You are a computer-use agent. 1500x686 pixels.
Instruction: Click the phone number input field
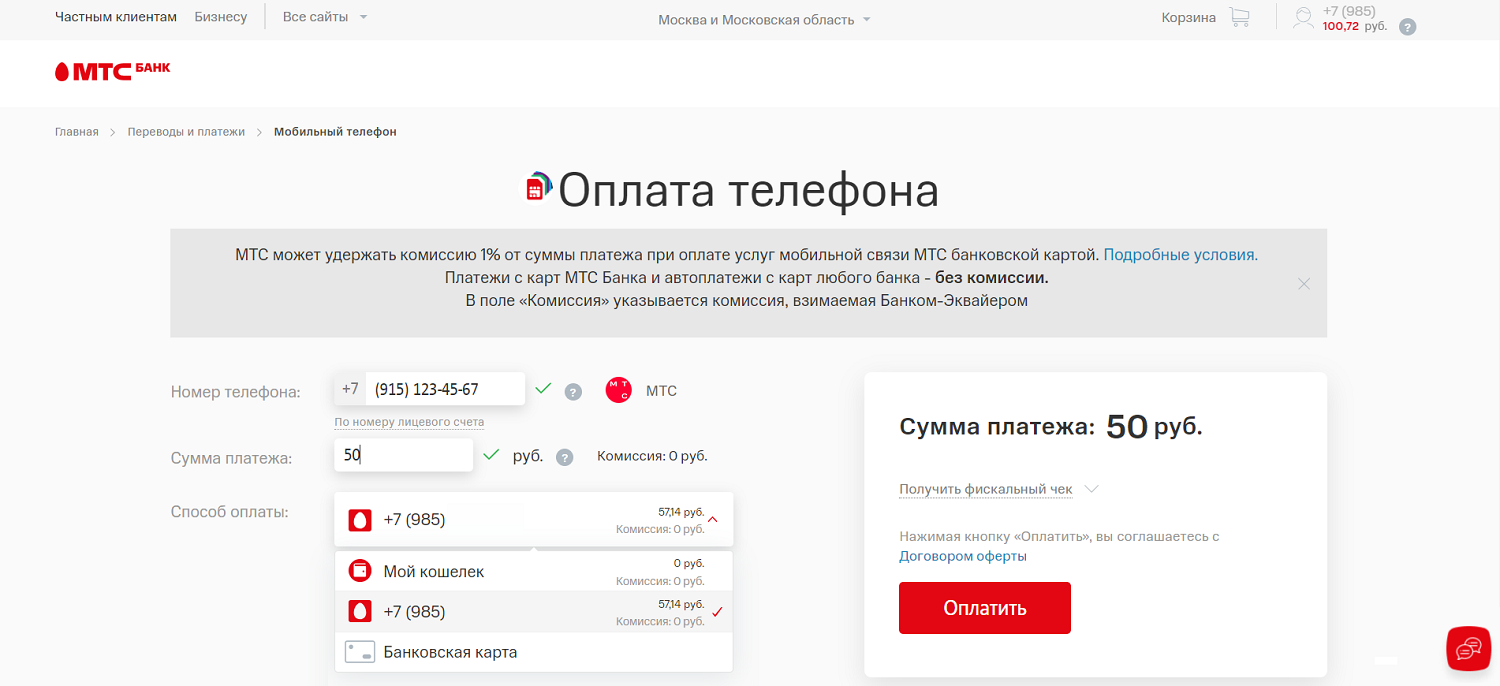tap(445, 389)
